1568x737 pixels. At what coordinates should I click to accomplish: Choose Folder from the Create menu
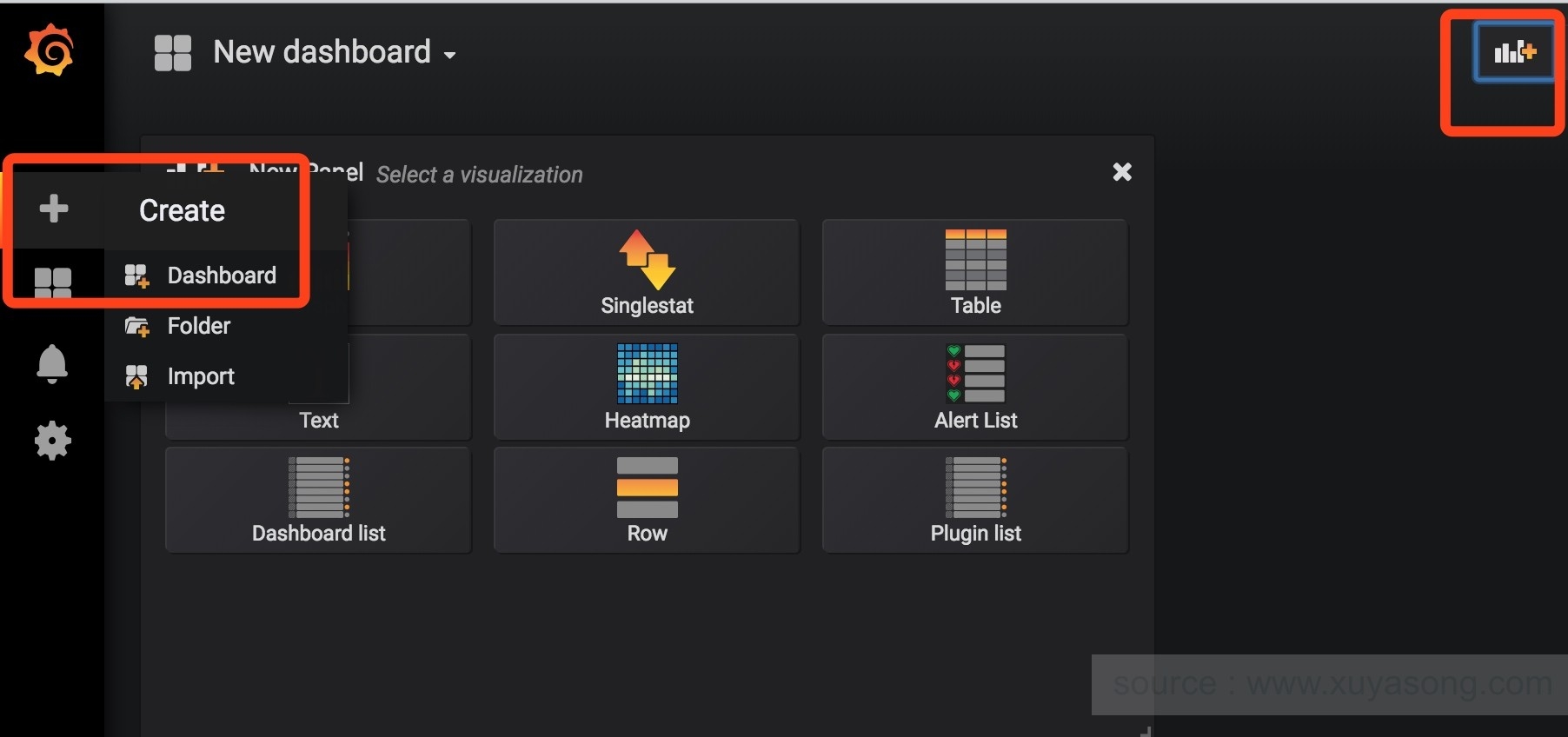(x=198, y=326)
